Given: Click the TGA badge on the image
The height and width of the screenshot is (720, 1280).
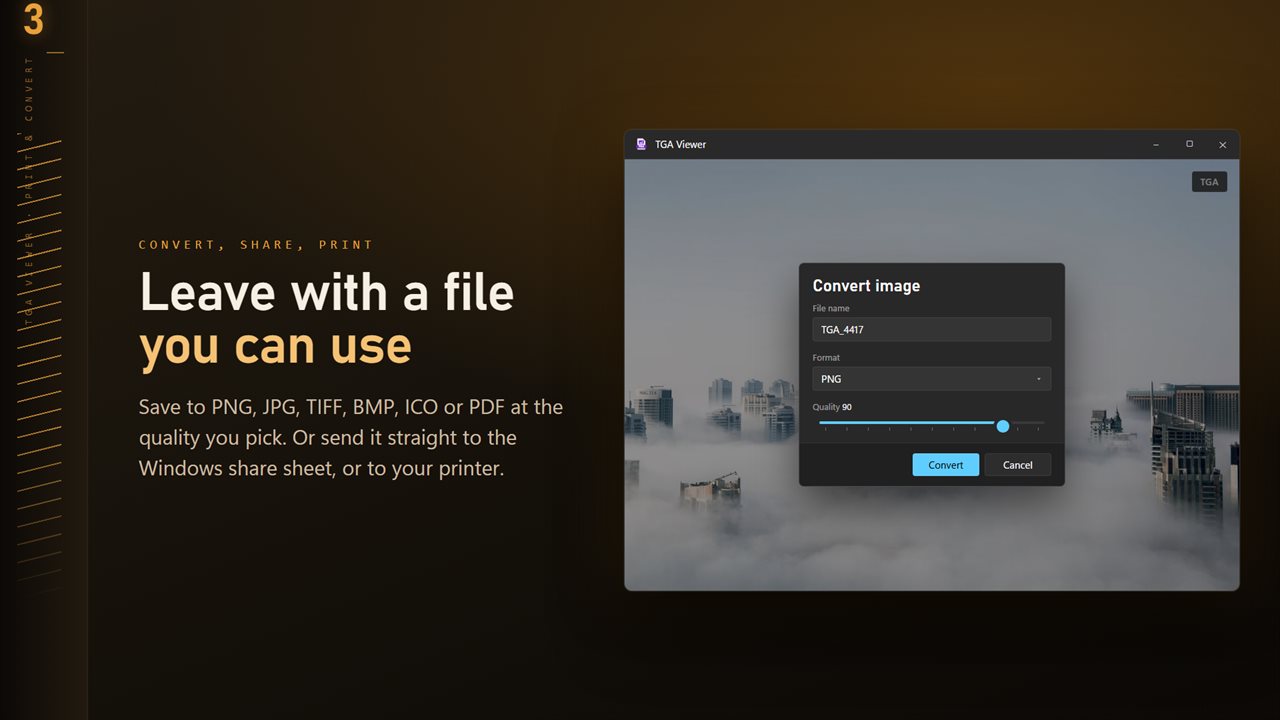Looking at the screenshot, I should (x=1209, y=182).
